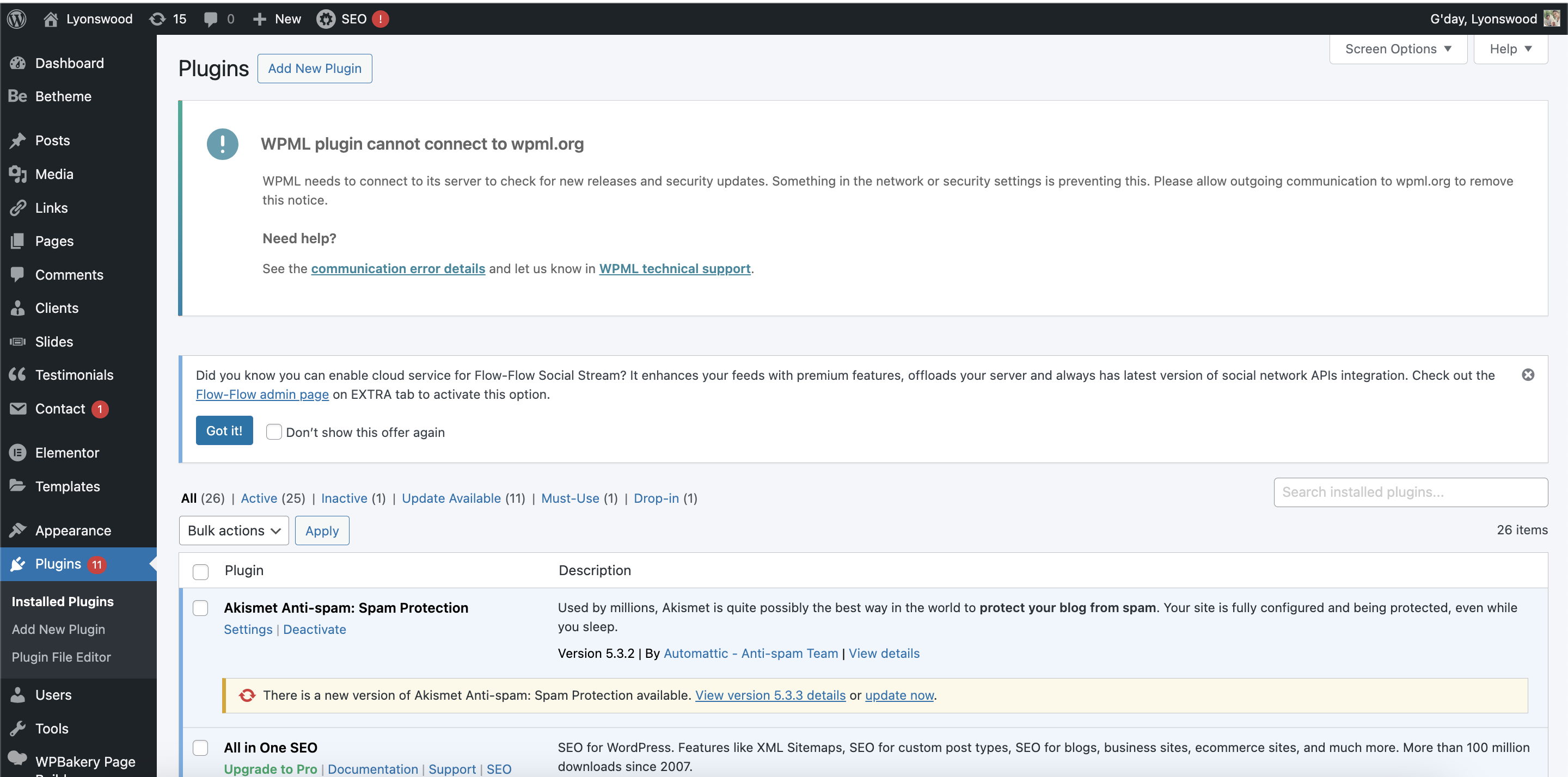Screen dimensions: 1568x777
Task: Open Automattic - Anti-spam Team author link
Action: (x=751, y=653)
